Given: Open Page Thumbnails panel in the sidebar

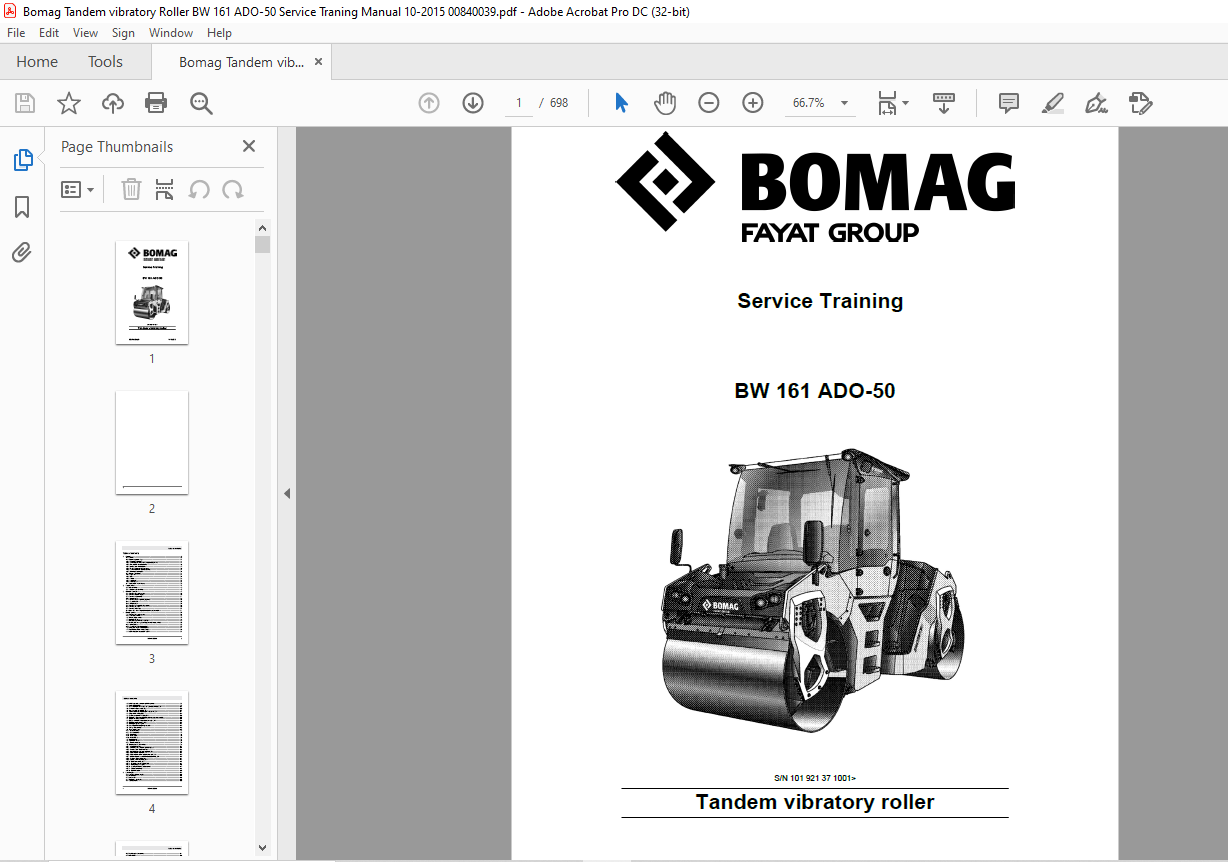Looking at the screenshot, I should (22, 160).
